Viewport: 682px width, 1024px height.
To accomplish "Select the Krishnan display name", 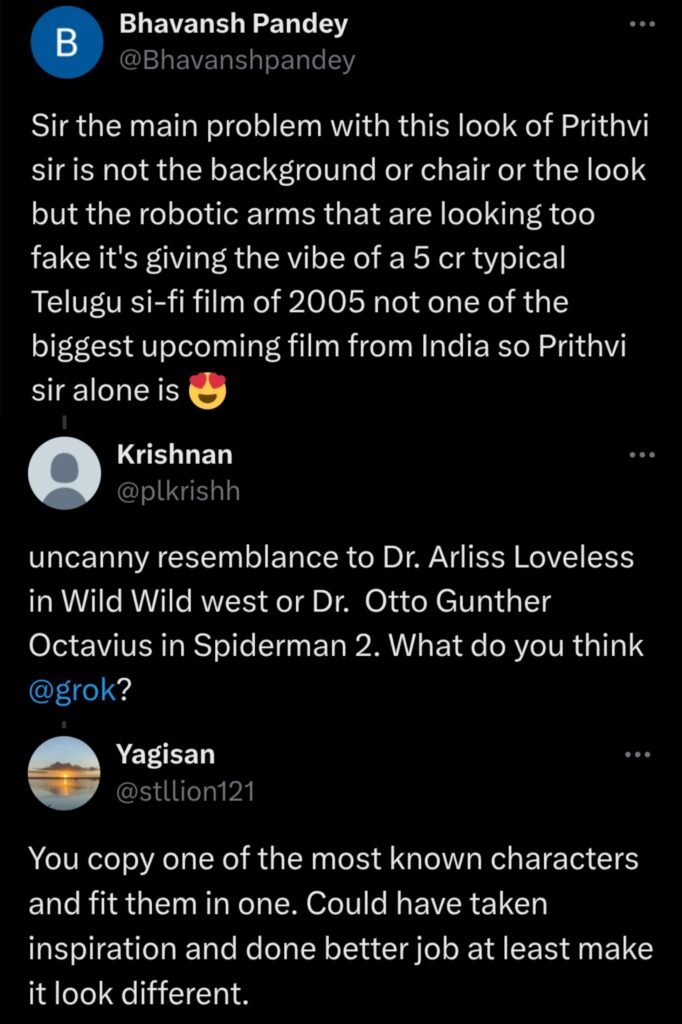I will coord(177,455).
